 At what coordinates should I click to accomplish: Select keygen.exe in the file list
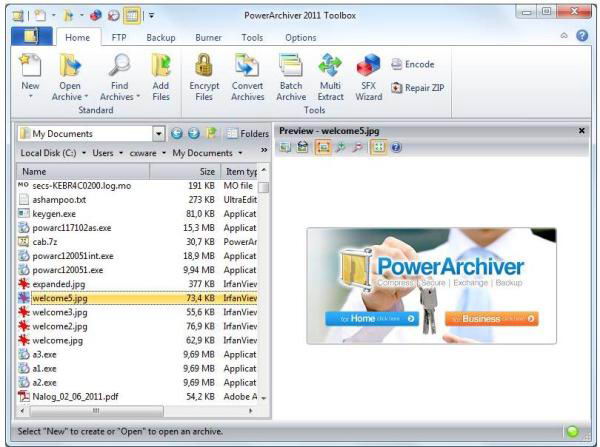[x=137, y=214]
